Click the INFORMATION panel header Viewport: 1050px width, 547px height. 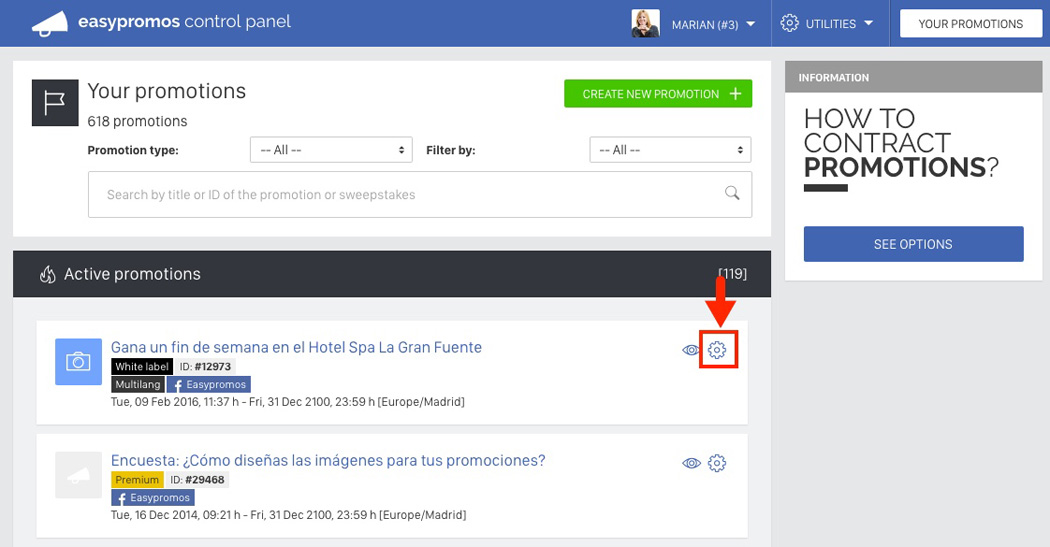coord(913,77)
